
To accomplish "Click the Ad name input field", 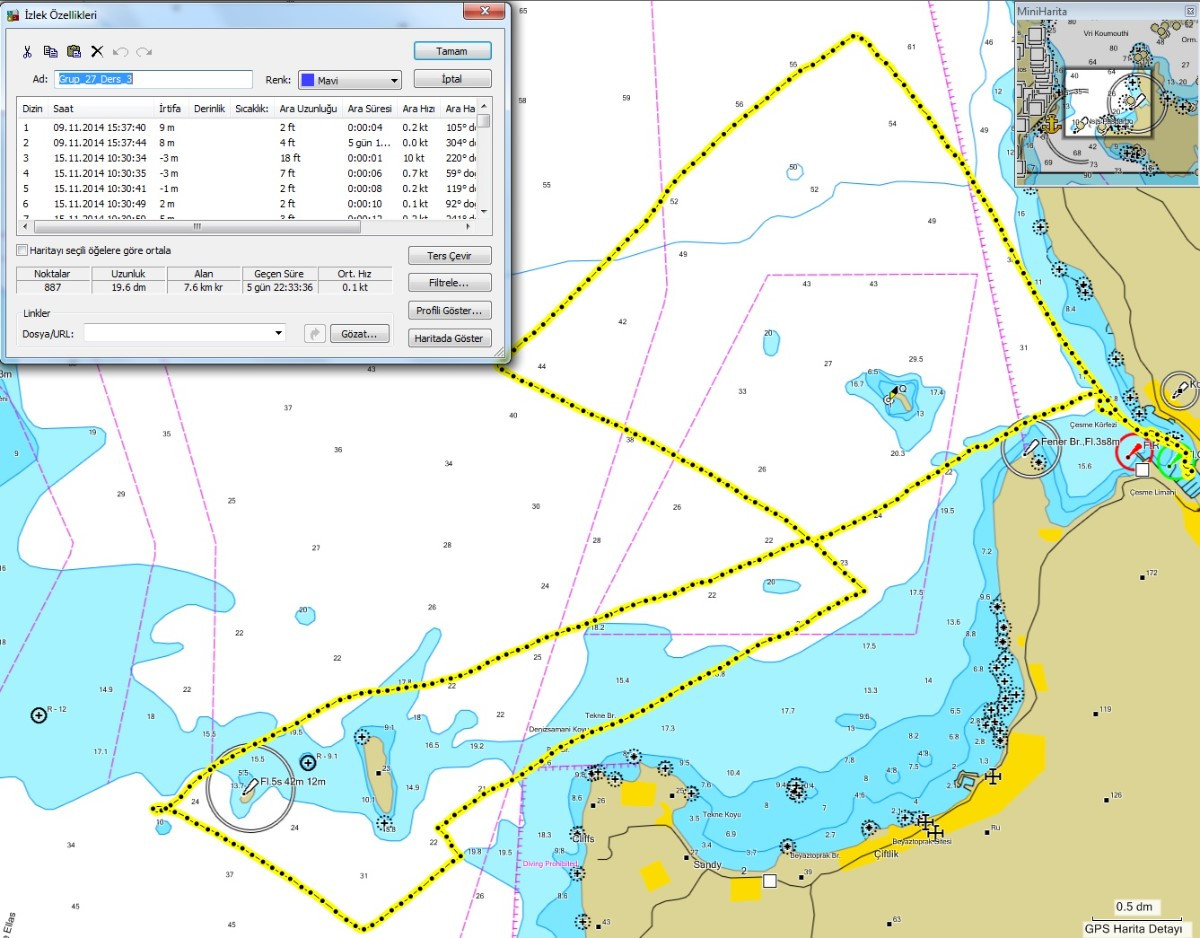I will coord(153,79).
